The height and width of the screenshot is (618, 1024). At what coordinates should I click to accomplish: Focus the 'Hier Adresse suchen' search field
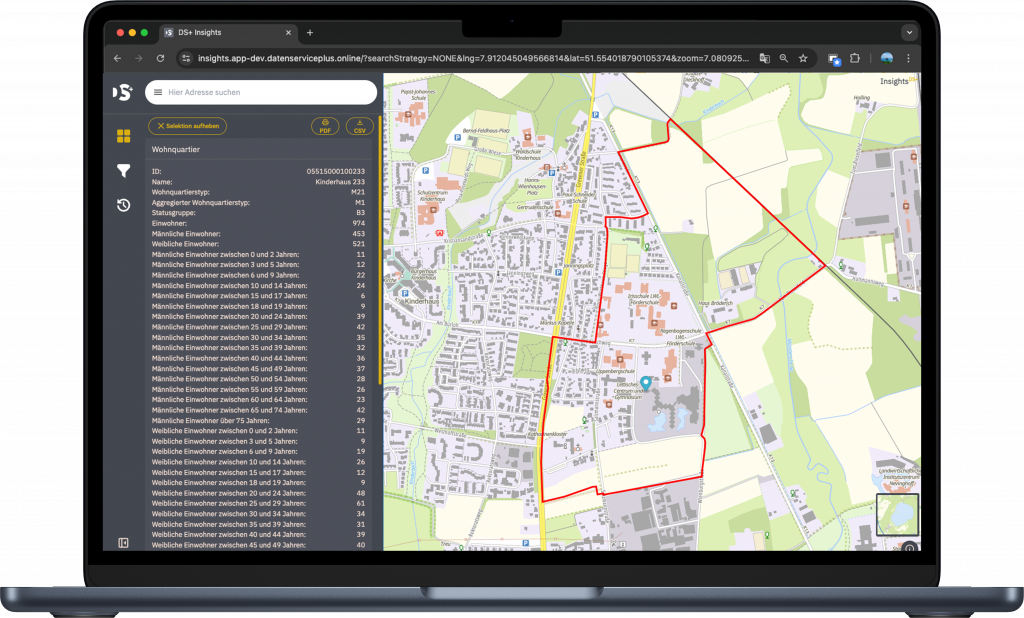[x=265, y=92]
